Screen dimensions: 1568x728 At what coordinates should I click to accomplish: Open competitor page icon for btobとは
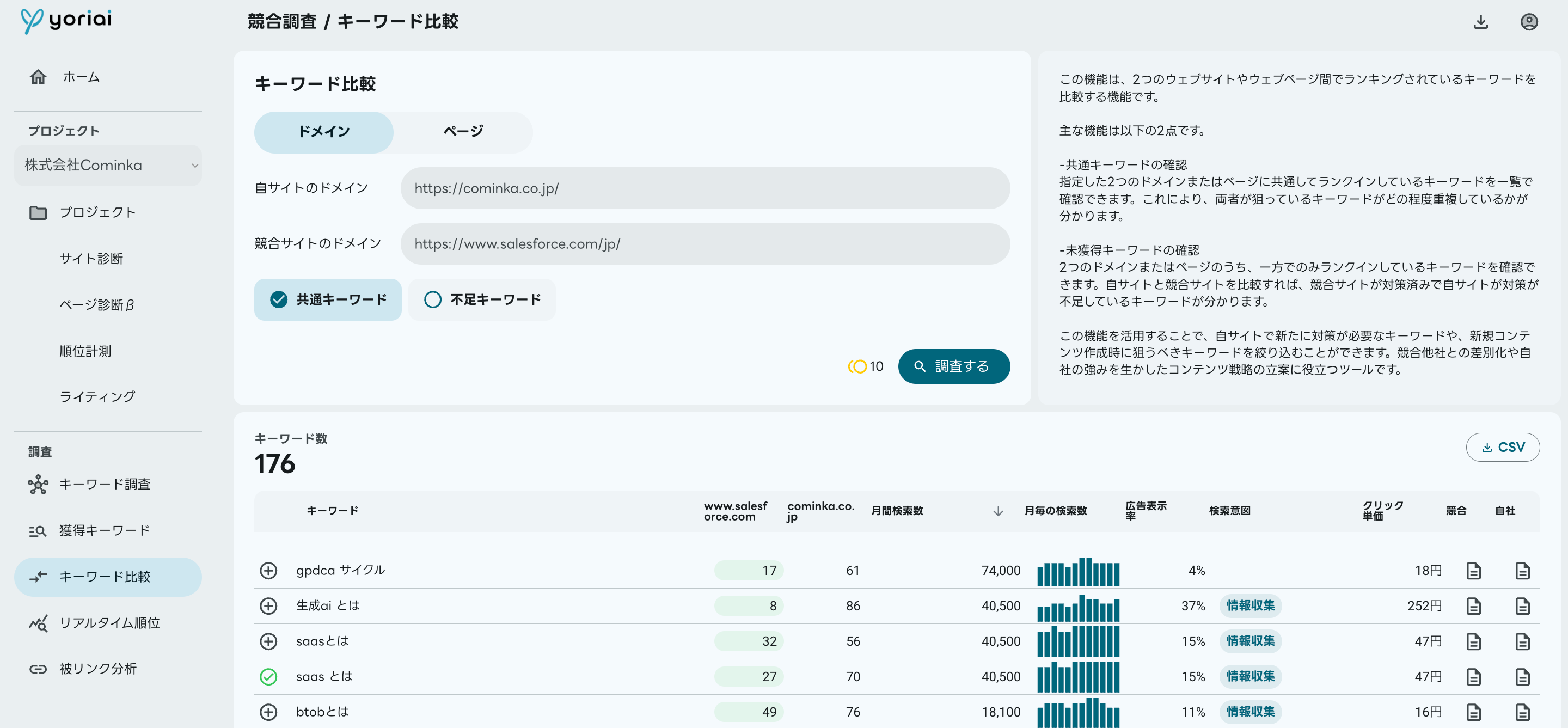click(1474, 712)
